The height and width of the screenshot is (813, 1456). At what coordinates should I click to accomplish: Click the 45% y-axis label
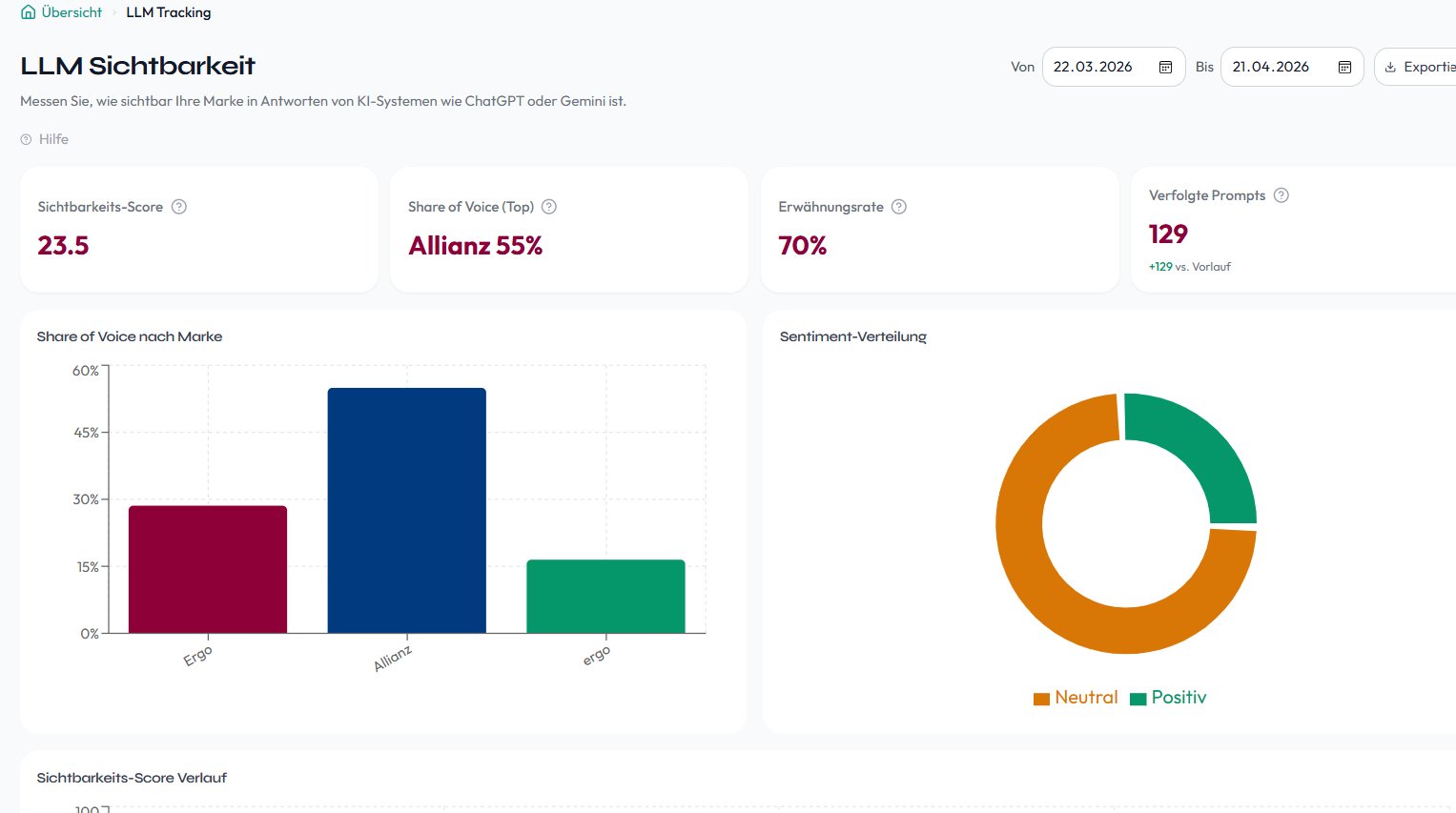(x=86, y=433)
